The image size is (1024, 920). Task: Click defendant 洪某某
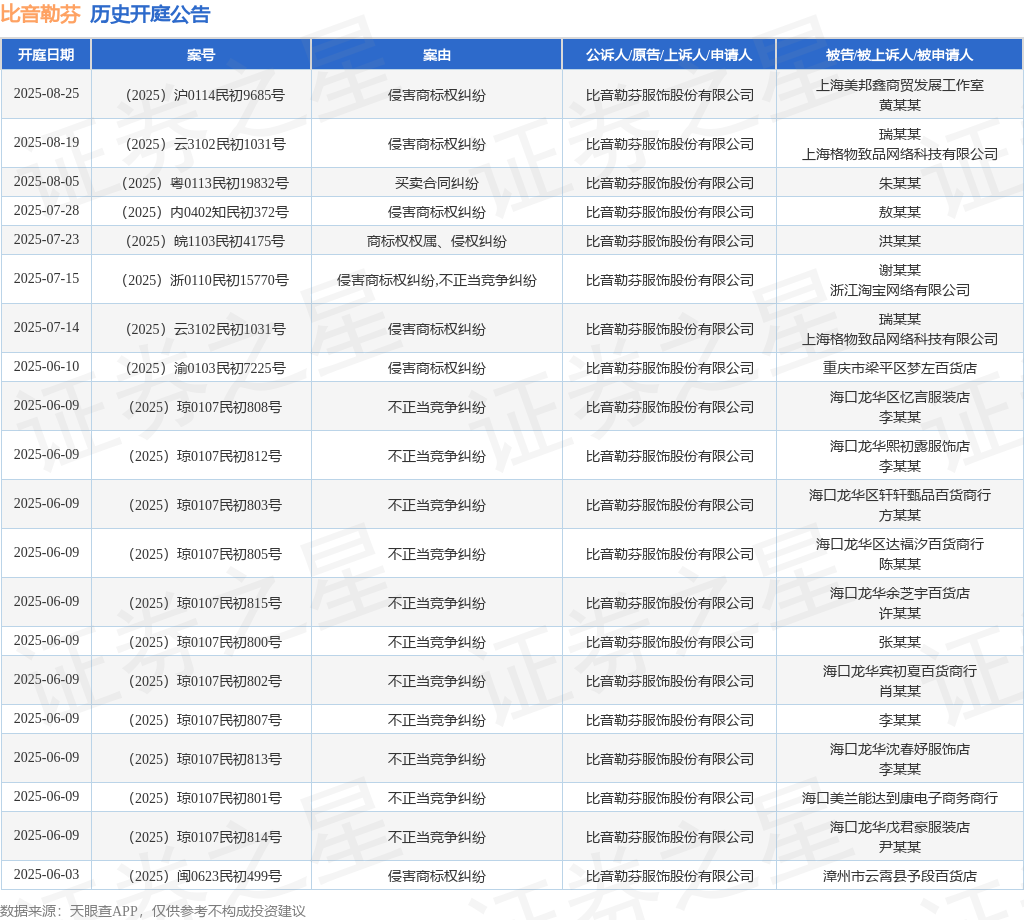900,242
